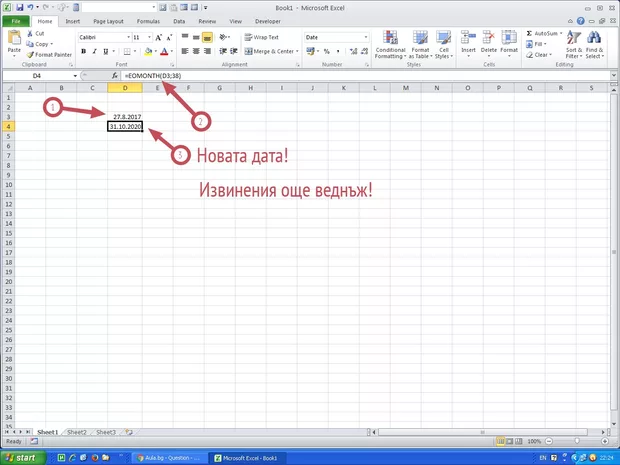Open the Name Box dropdown next to D4

pyautogui.click(x=75, y=76)
